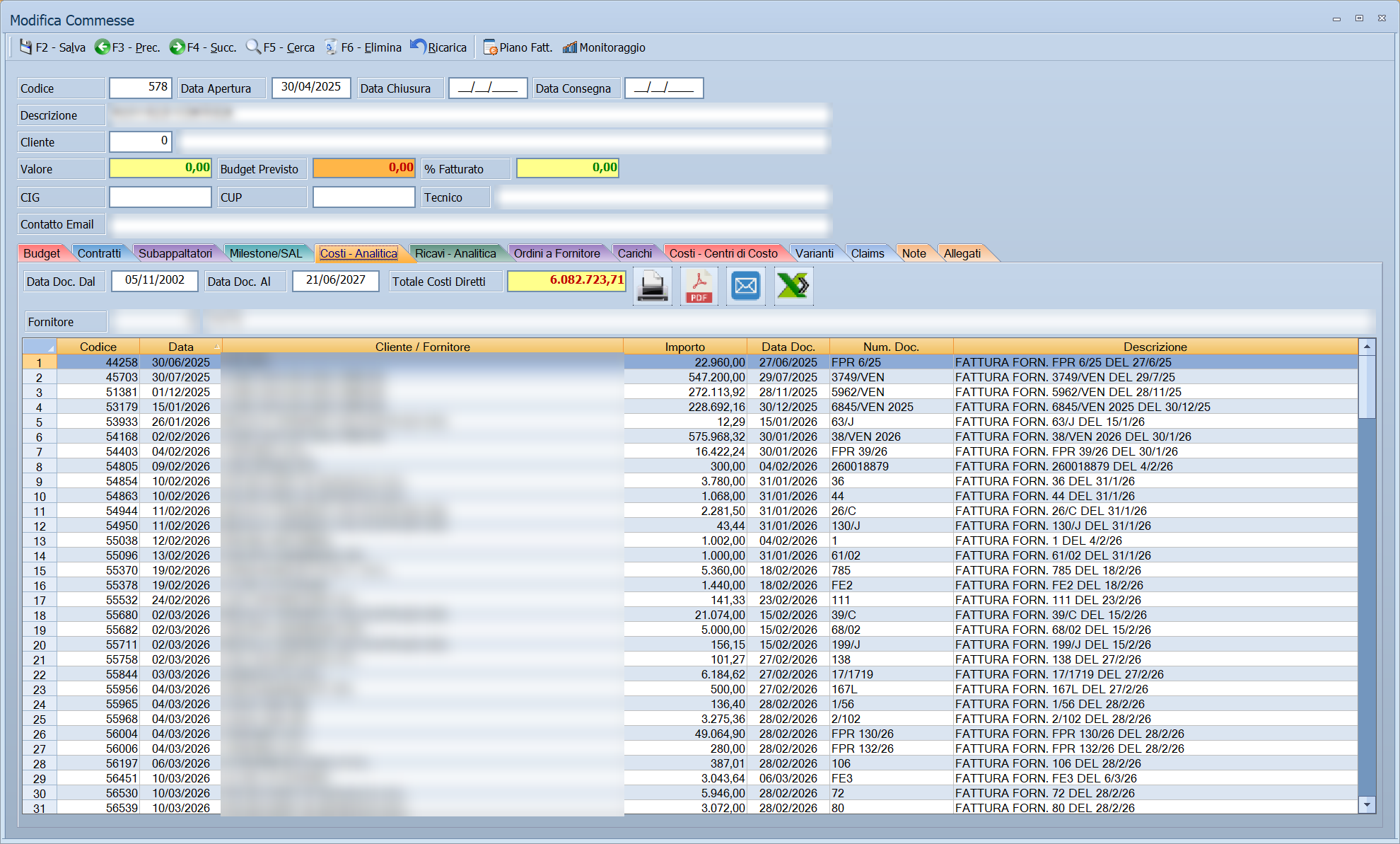Open the Carichi tab
The height and width of the screenshot is (844, 1400).
click(x=635, y=253)
